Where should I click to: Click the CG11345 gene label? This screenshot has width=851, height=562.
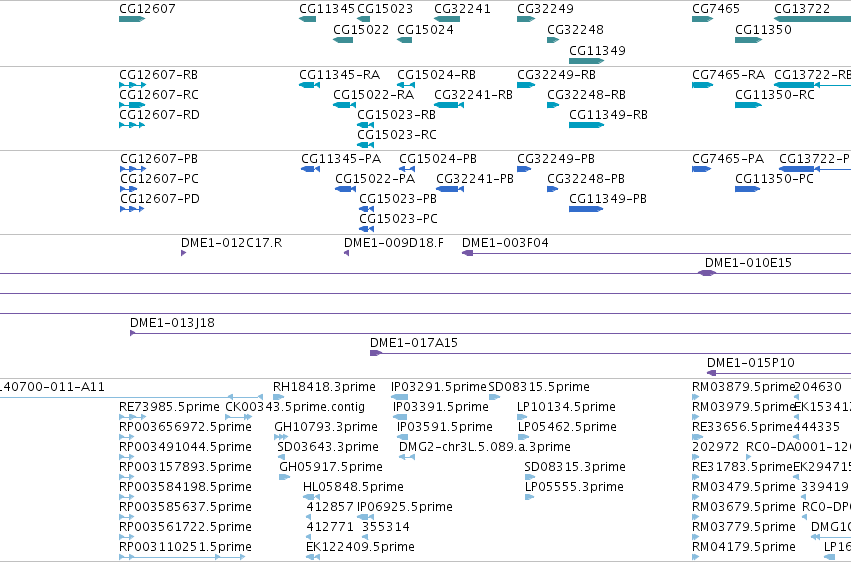click(x=327, y=9)
